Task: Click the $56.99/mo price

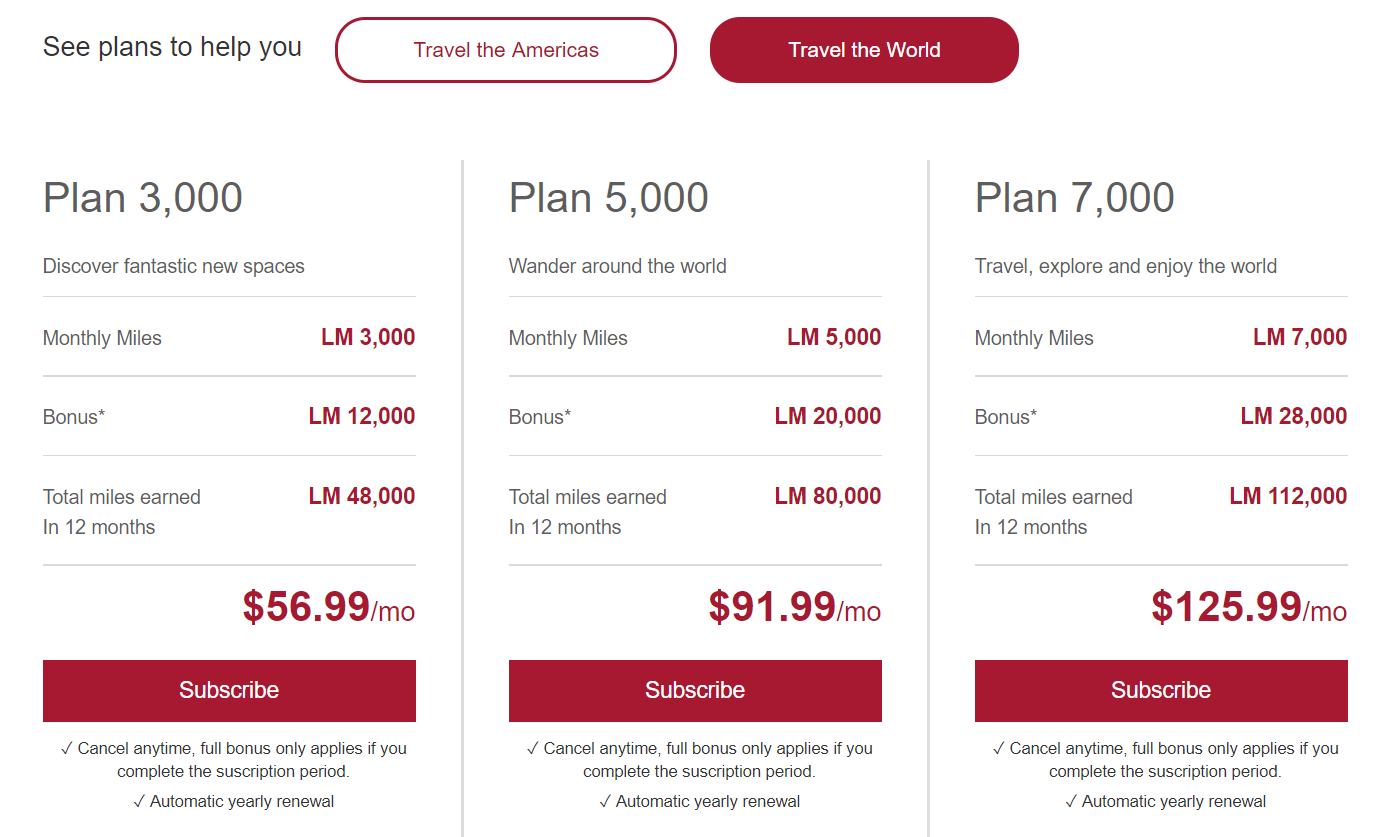Action: (x=328, y=607)
